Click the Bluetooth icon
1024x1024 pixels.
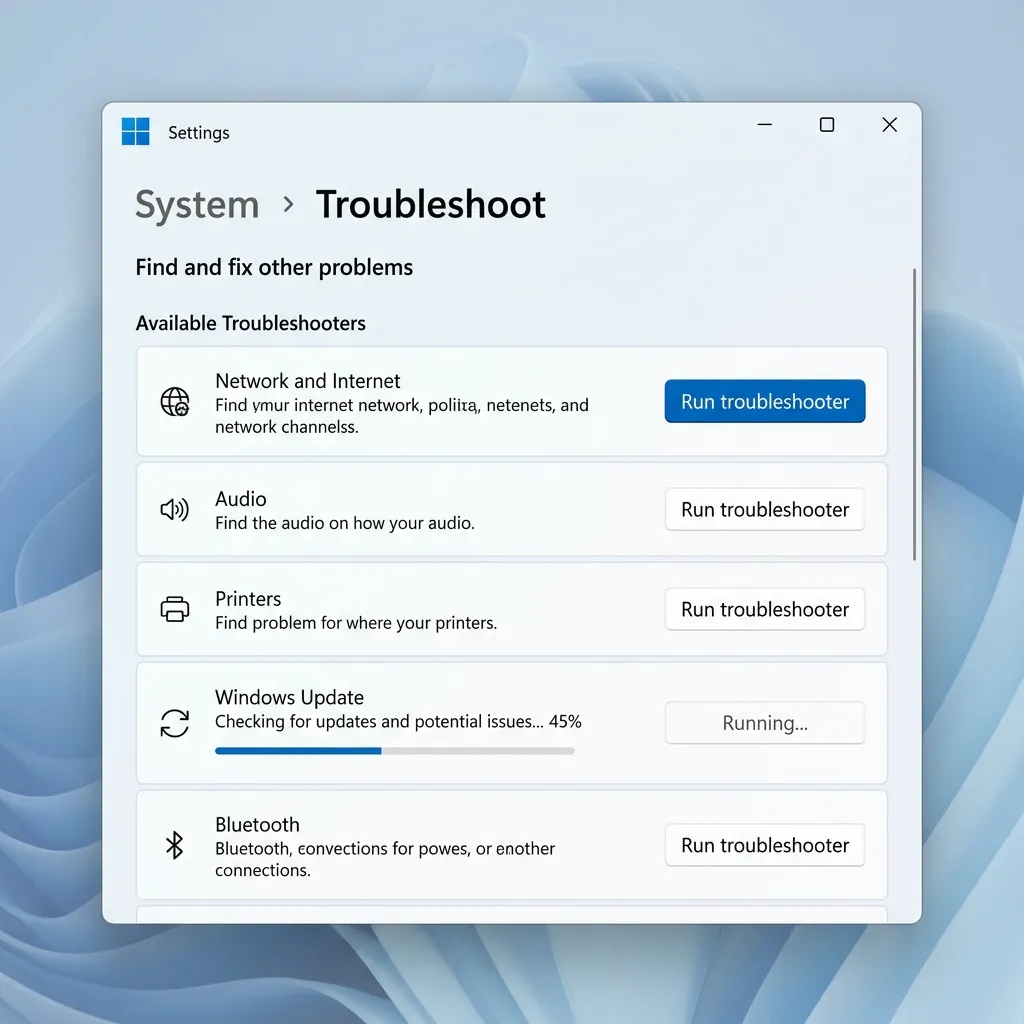pos(174,845)
